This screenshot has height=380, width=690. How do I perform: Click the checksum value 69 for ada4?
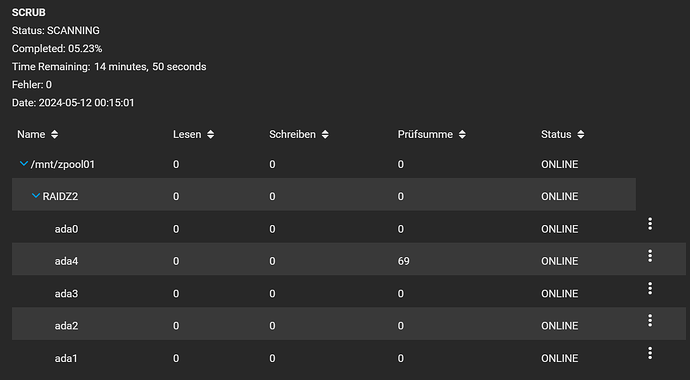404,261
